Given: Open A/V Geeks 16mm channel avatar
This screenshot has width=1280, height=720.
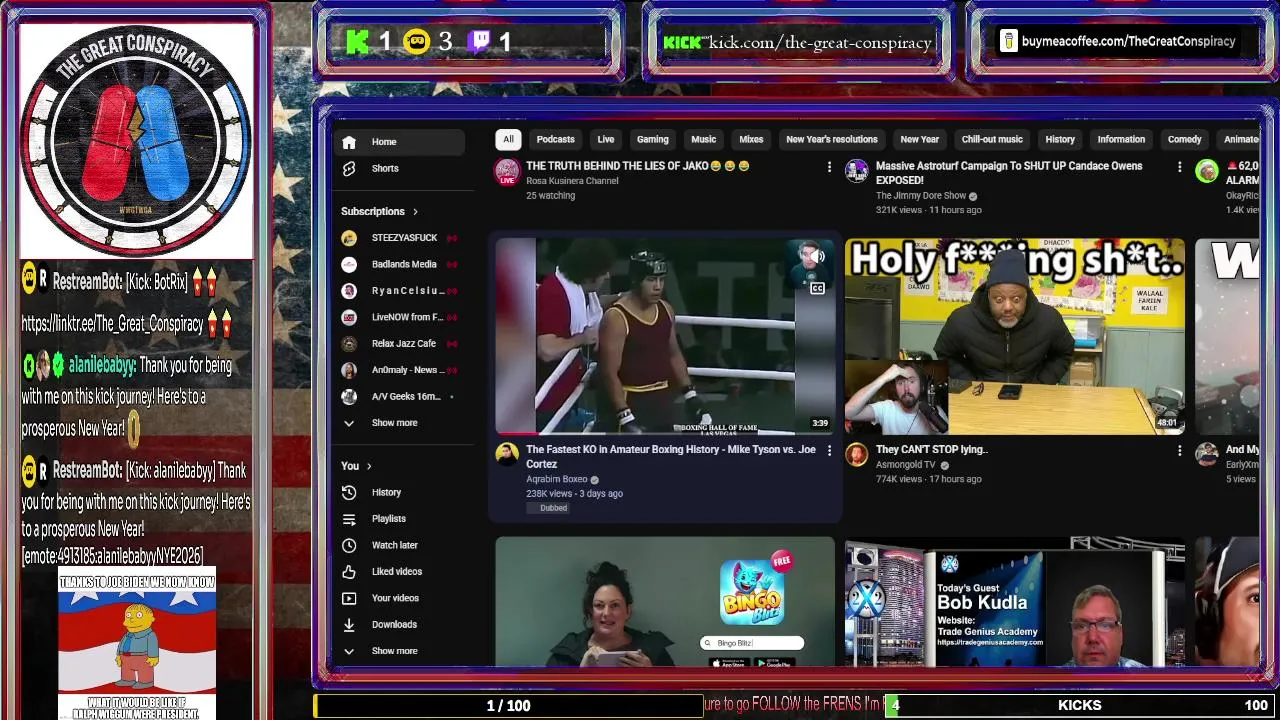Looking at the screenshot, I should click(x=349, y=397).
